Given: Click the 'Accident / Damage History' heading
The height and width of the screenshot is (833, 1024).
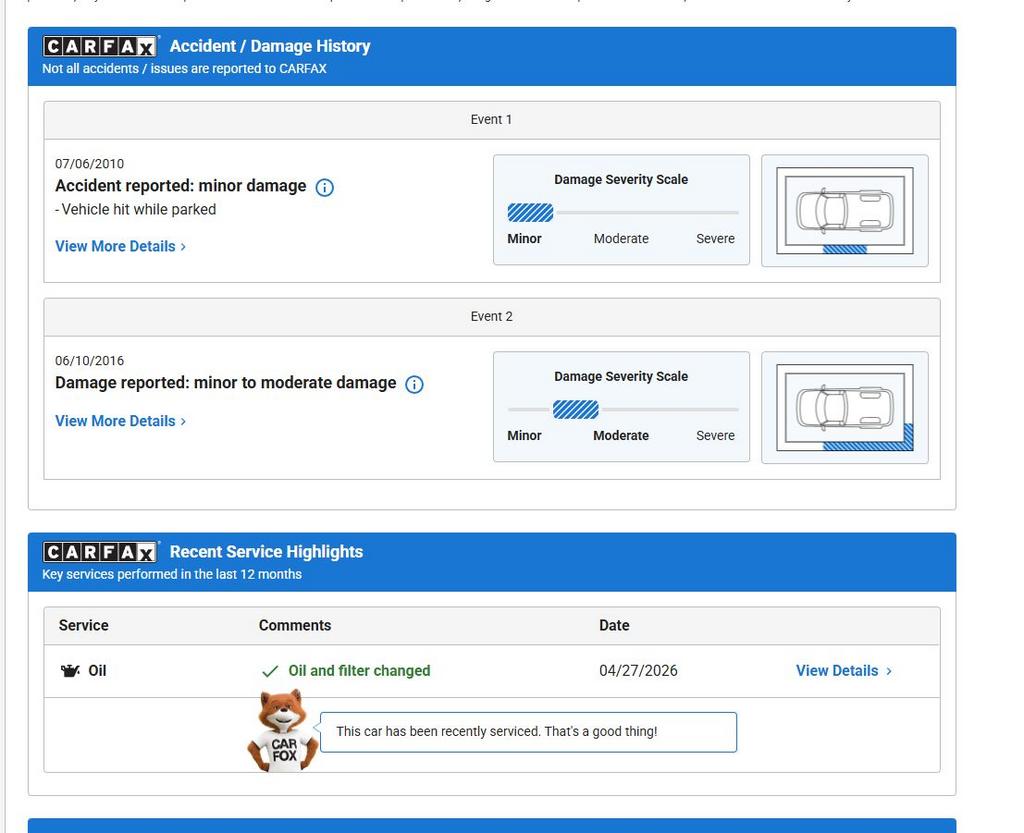Looking at the screenshot, I should 270,46.
